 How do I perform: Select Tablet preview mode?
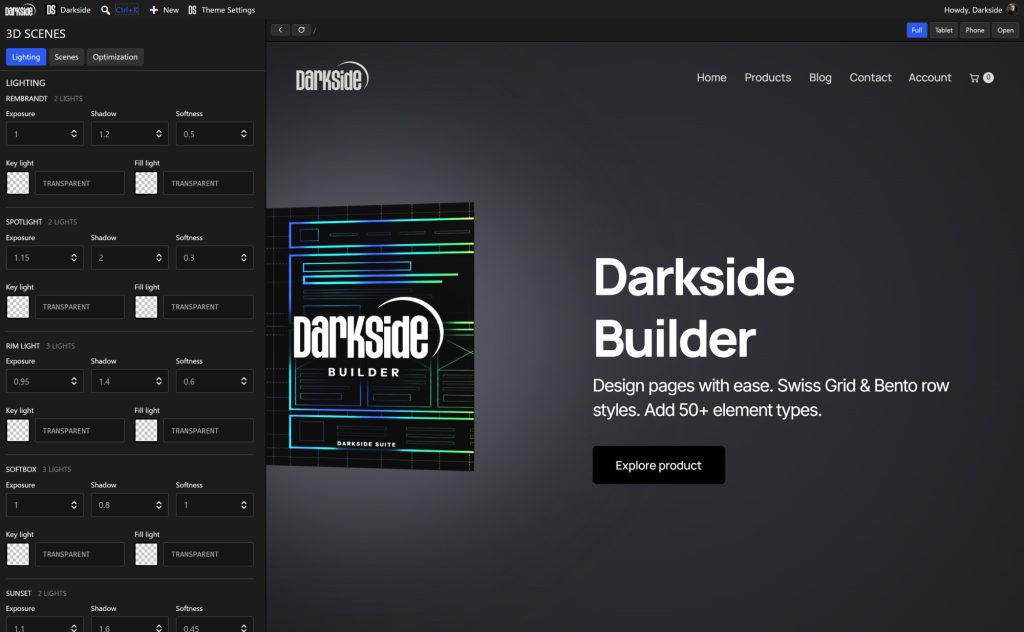(944, 30)
